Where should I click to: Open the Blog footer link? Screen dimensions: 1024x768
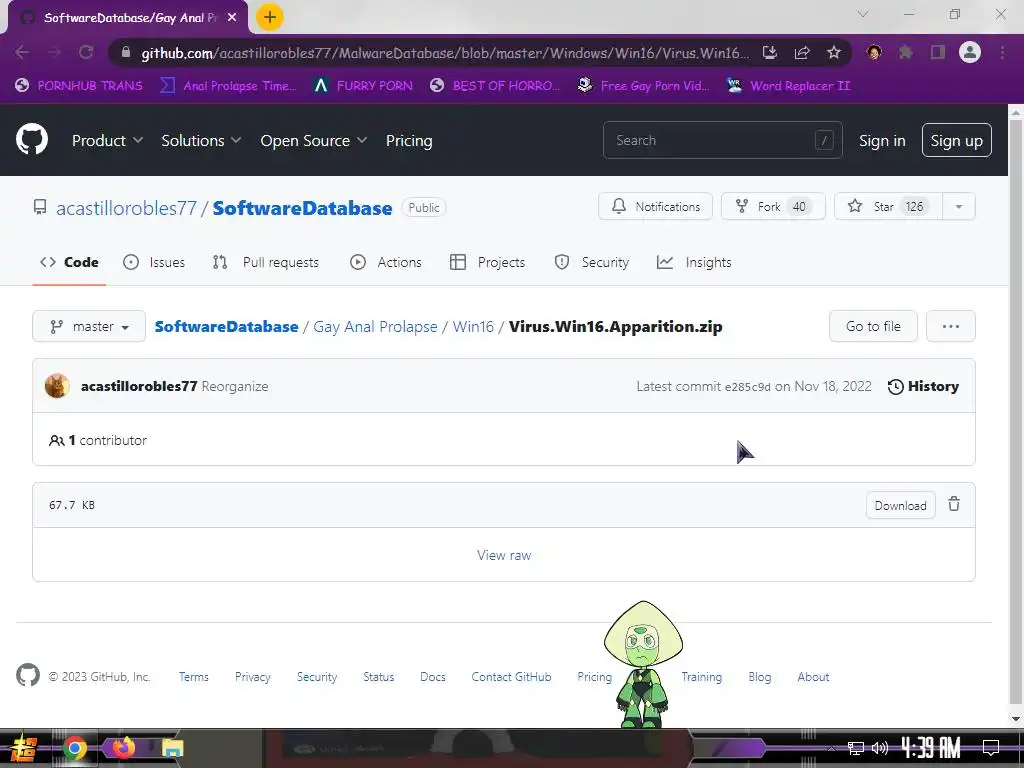coord(760,677)
